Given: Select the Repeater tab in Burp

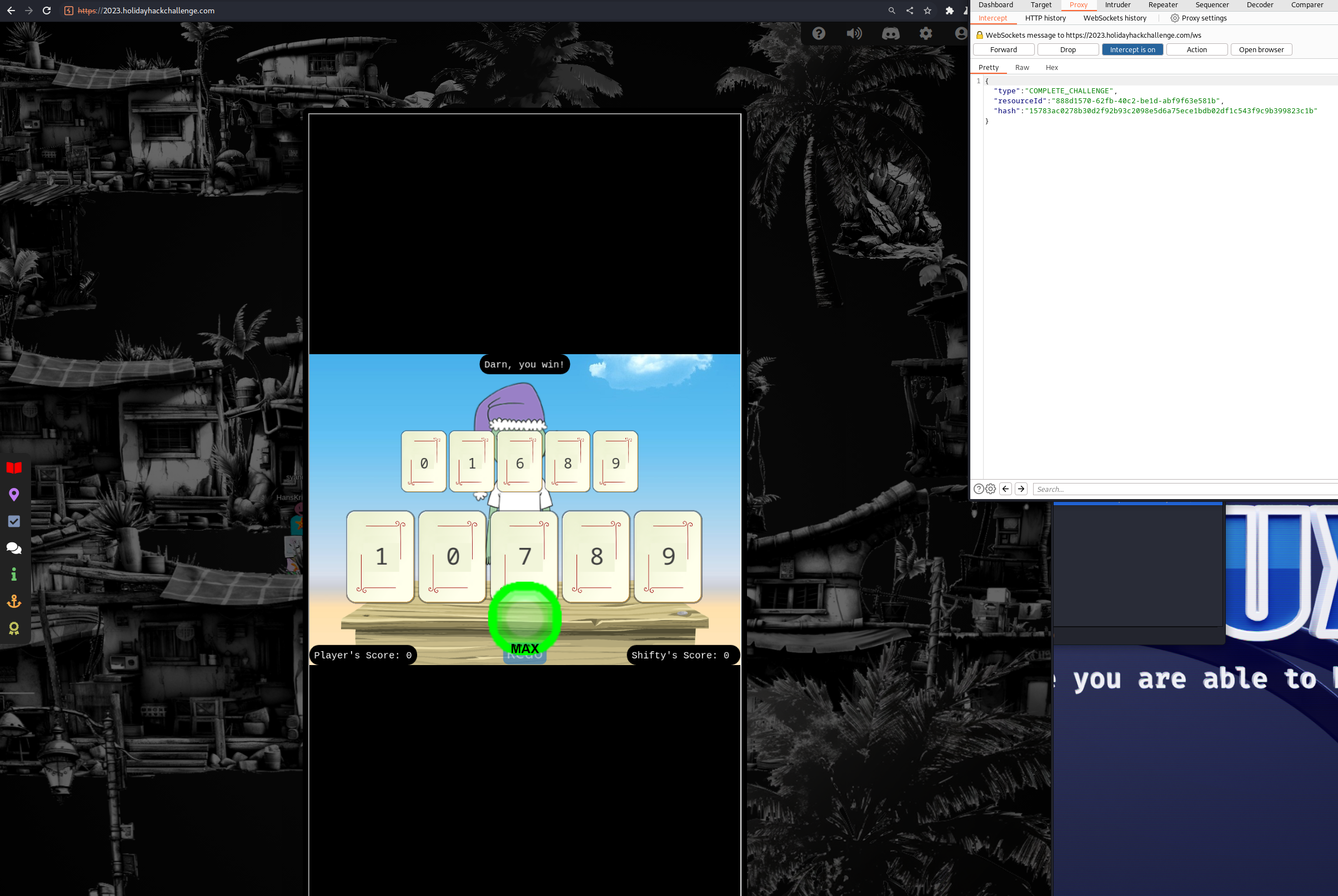Looking at the screenshot, I should click(1162, 5).
